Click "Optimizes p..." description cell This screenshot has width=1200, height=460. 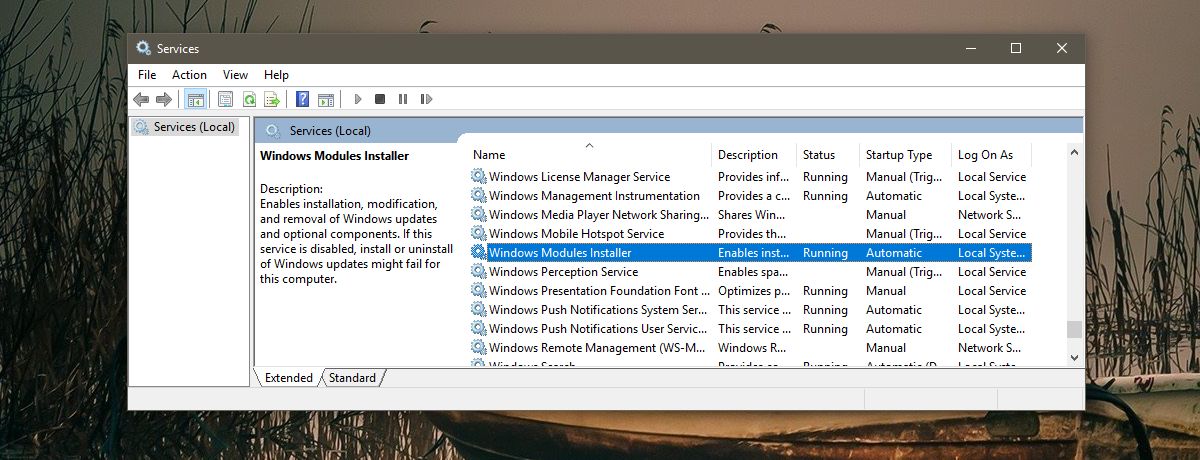pos(753,291)
